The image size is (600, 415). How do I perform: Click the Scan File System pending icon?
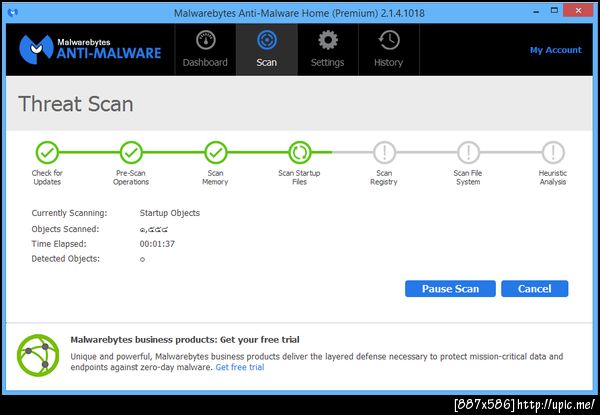pos(468,153)
